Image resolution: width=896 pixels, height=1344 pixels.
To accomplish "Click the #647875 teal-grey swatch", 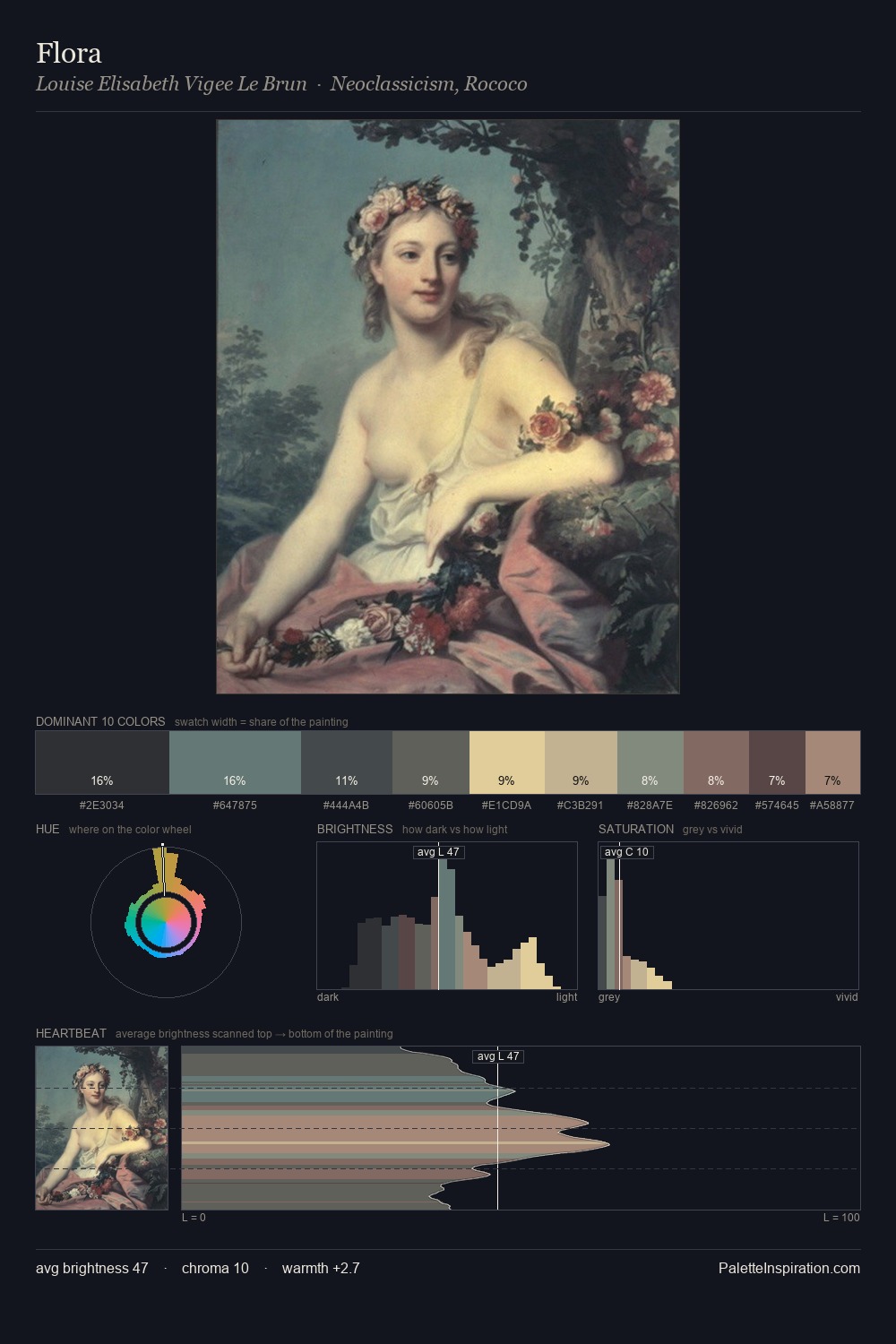I will coord(235,762).
